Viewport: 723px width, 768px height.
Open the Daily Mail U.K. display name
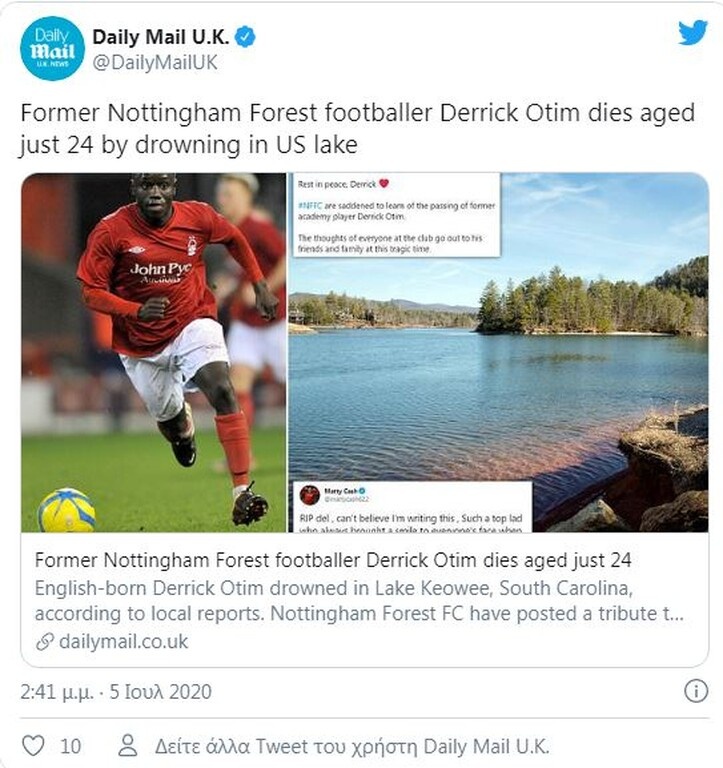(161, 37)
